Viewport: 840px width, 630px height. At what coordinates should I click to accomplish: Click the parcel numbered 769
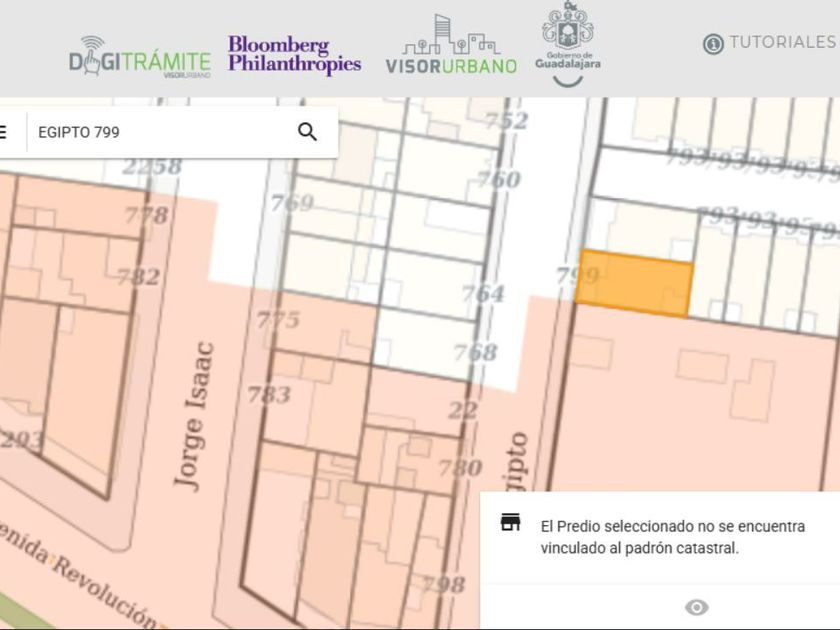tap(292, 203)
